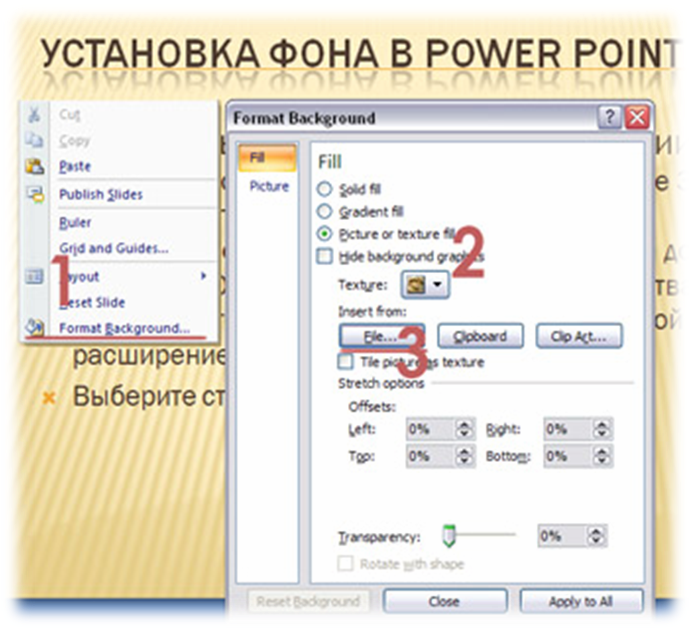The image size is (690, 629).
Task: Click the Clip Art... button
Action: 579,336
